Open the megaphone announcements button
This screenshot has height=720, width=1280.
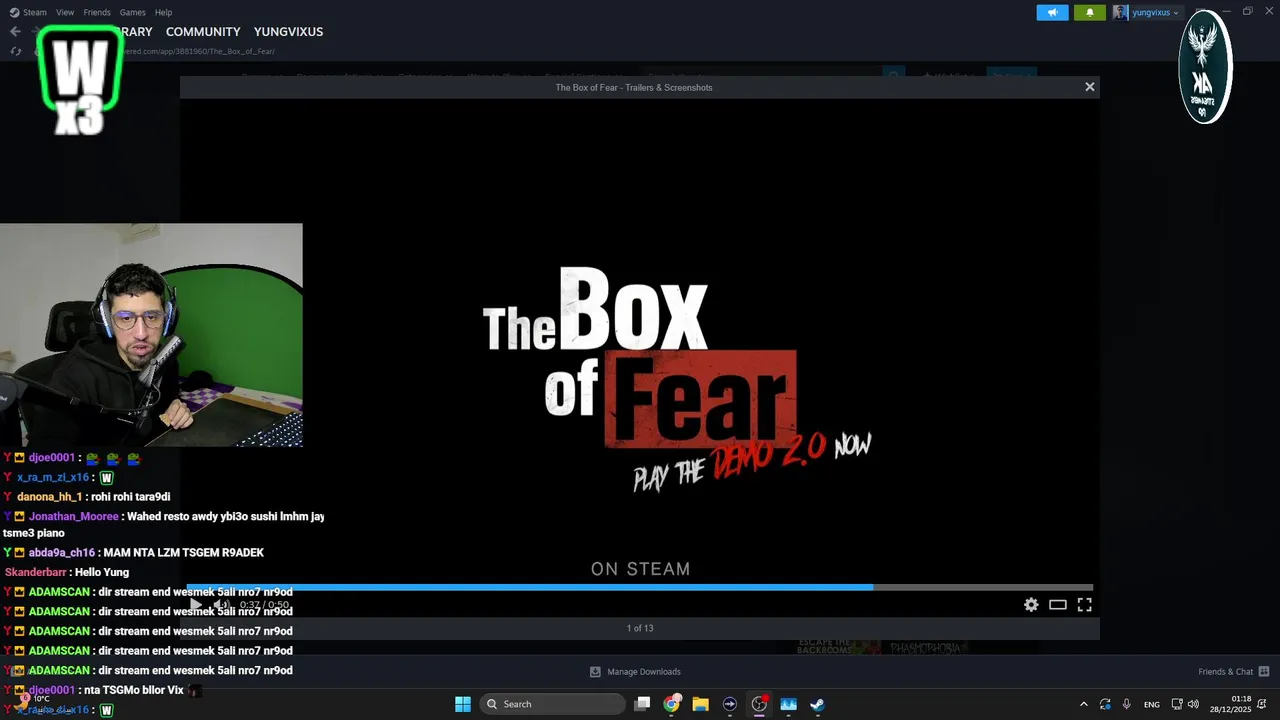[1052, 12]
